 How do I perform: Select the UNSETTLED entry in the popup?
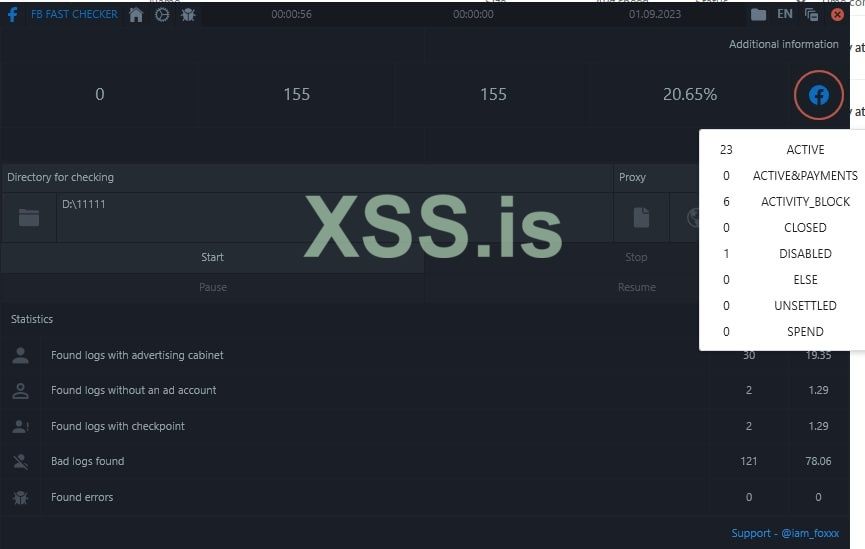[805, 305]
